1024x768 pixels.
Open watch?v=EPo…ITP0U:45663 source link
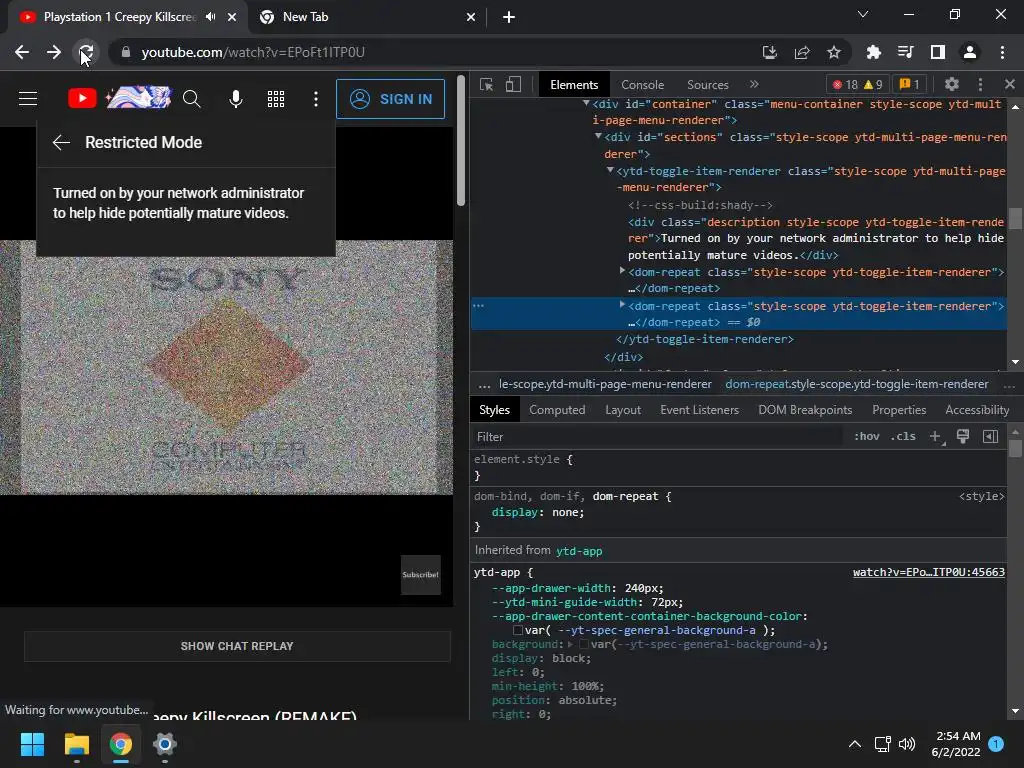tap(929, 572)
